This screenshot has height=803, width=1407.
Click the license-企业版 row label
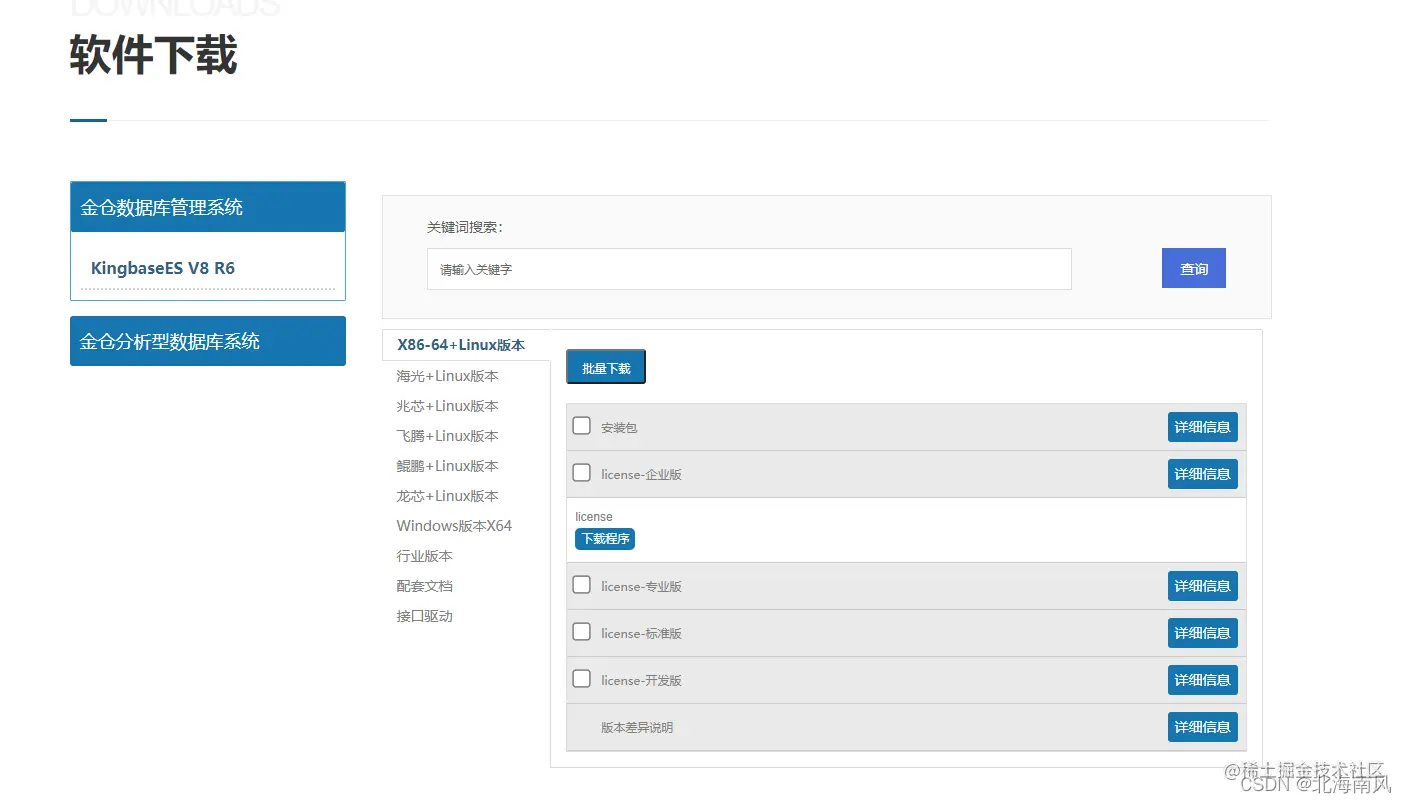coord(641,475)
